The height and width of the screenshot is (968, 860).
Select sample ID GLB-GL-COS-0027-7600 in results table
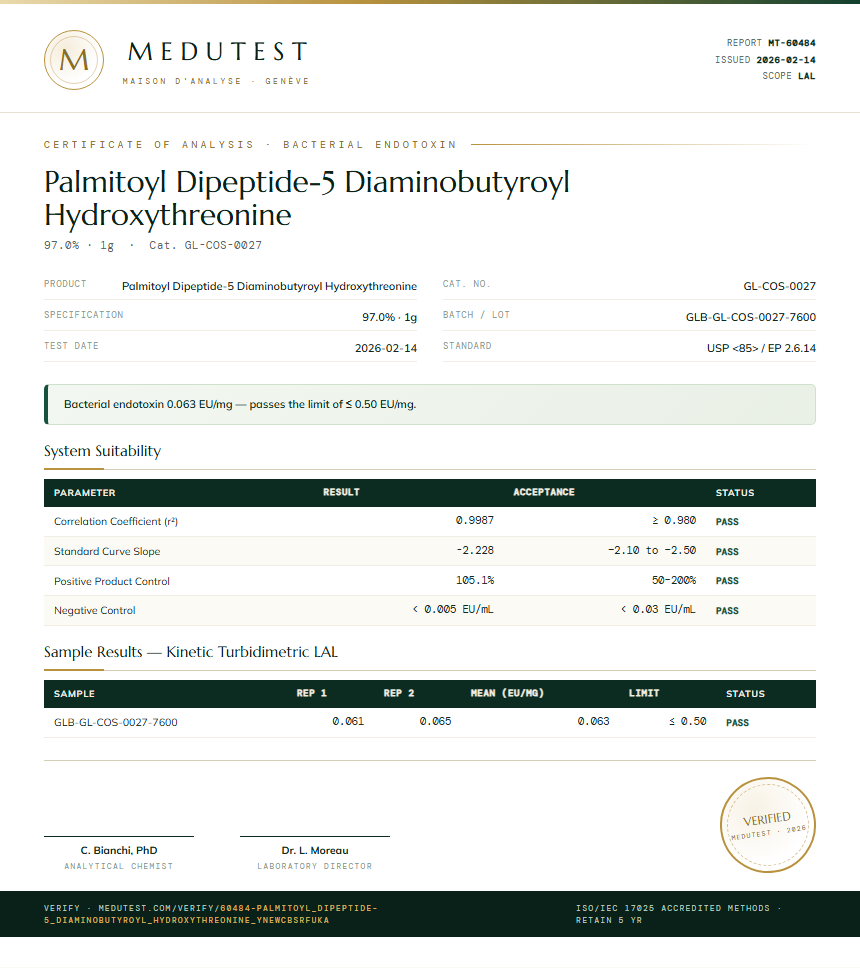tap(115, 722)
